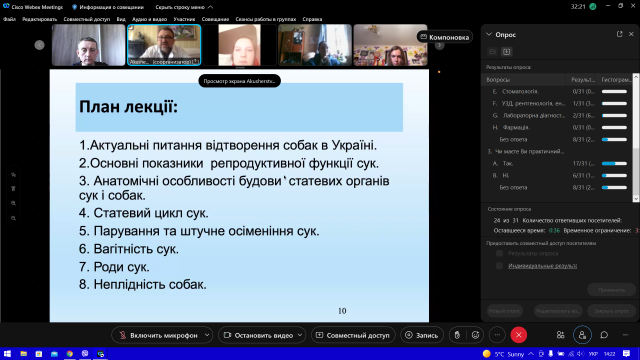This screenshot has width=640, height=360.
Task: Open microphone options dropdown arrow
Action: pyautogui.click(x=207, y=335)
